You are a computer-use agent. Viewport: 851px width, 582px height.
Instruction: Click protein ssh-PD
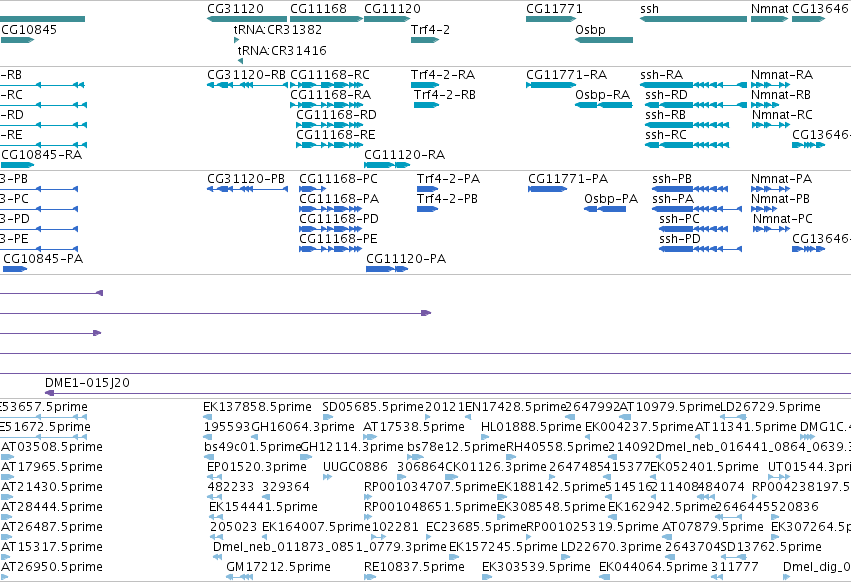click(680, 239)
